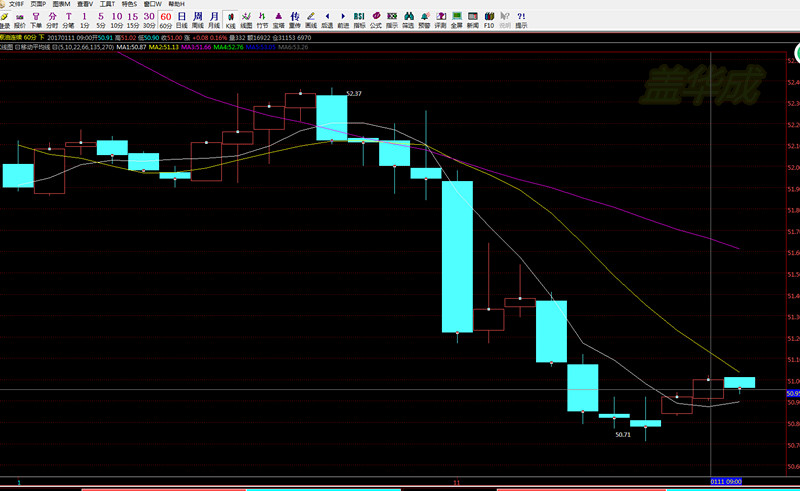Switch to 日线 daily chart

pos(182,20)
